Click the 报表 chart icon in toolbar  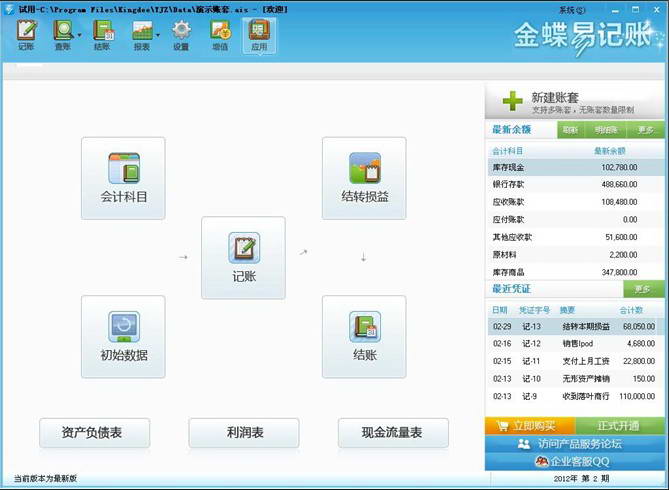(142, 35)
